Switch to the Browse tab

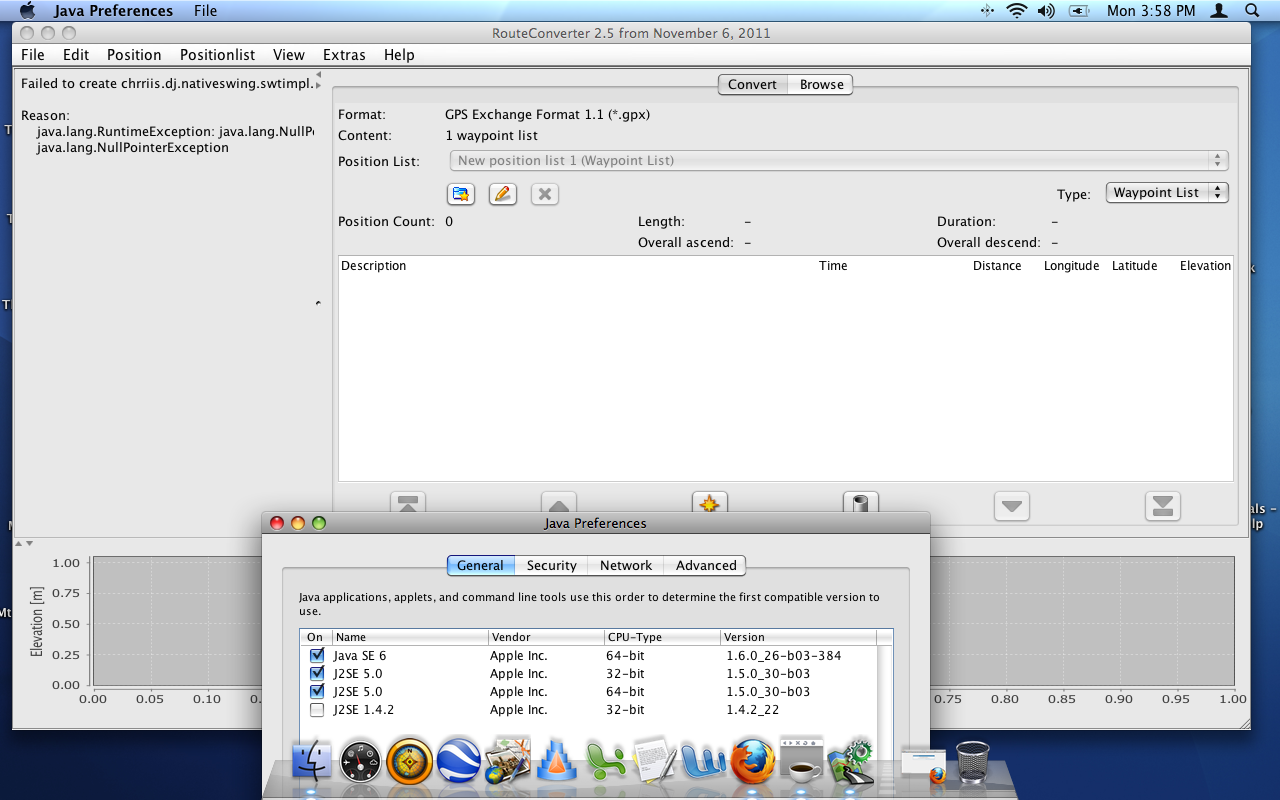821,85
